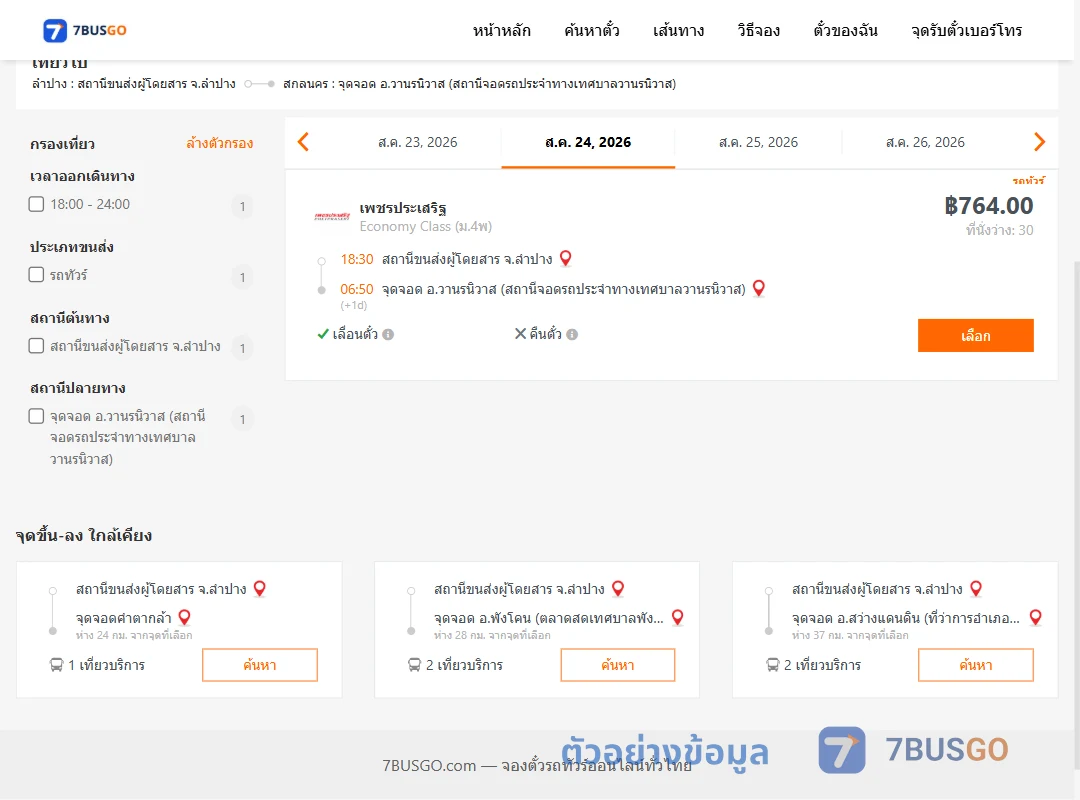Image resolution: width=1080 pixels, height=800 pixels.
Task: Open Lampang station pin in คำตากล้า card
Action: tap(260, 588)
